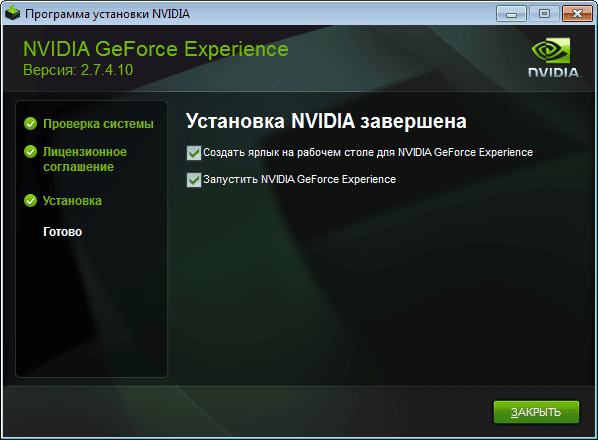The image size is (598, 440).
Task: Select the Лицензионное соглашение step
Action: pos(85,159)
